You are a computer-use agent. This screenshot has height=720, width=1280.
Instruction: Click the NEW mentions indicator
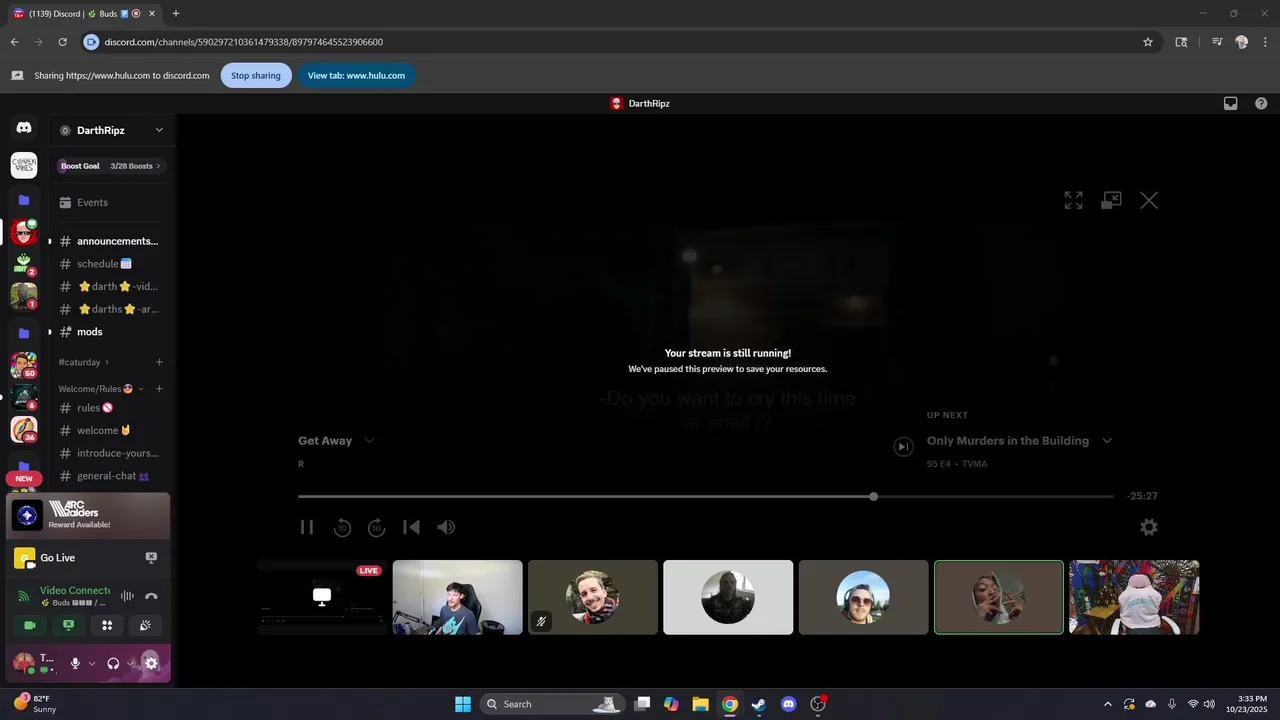(24, 478)
